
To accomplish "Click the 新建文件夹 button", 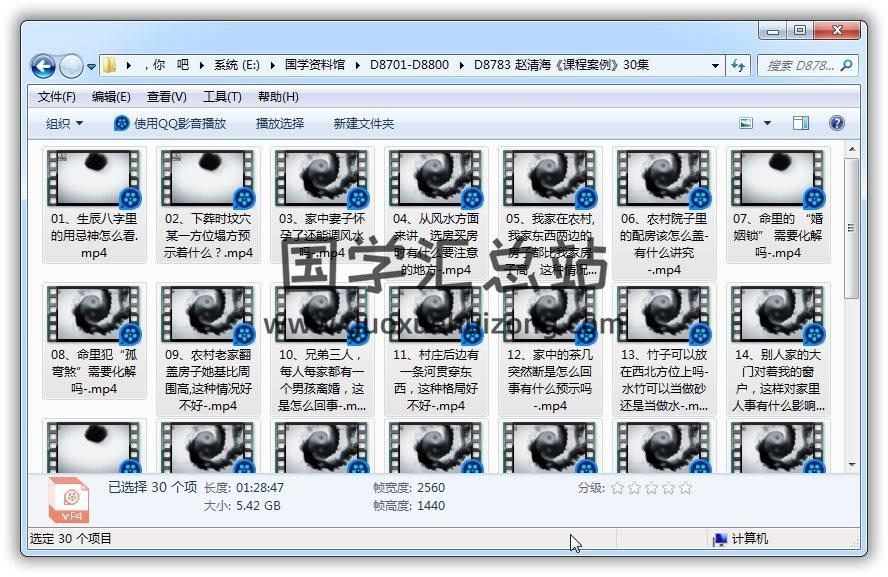I will tap(364, 123).
